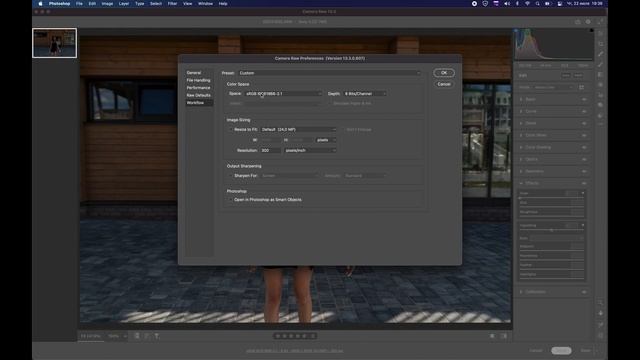Toggle shadow clipping warning in histogram
The width and height of the screenshot is (640, 360).
pos(516,31)
